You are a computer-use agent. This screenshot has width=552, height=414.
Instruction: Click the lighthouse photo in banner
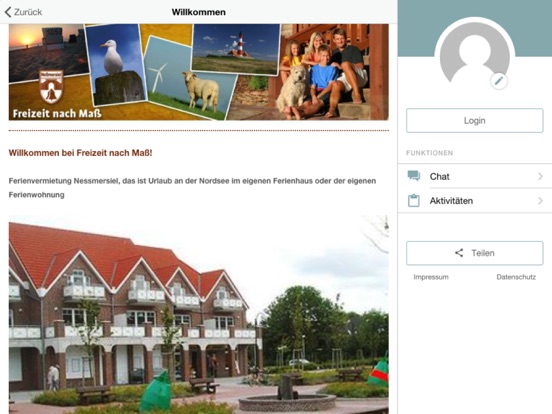point(236,48)
